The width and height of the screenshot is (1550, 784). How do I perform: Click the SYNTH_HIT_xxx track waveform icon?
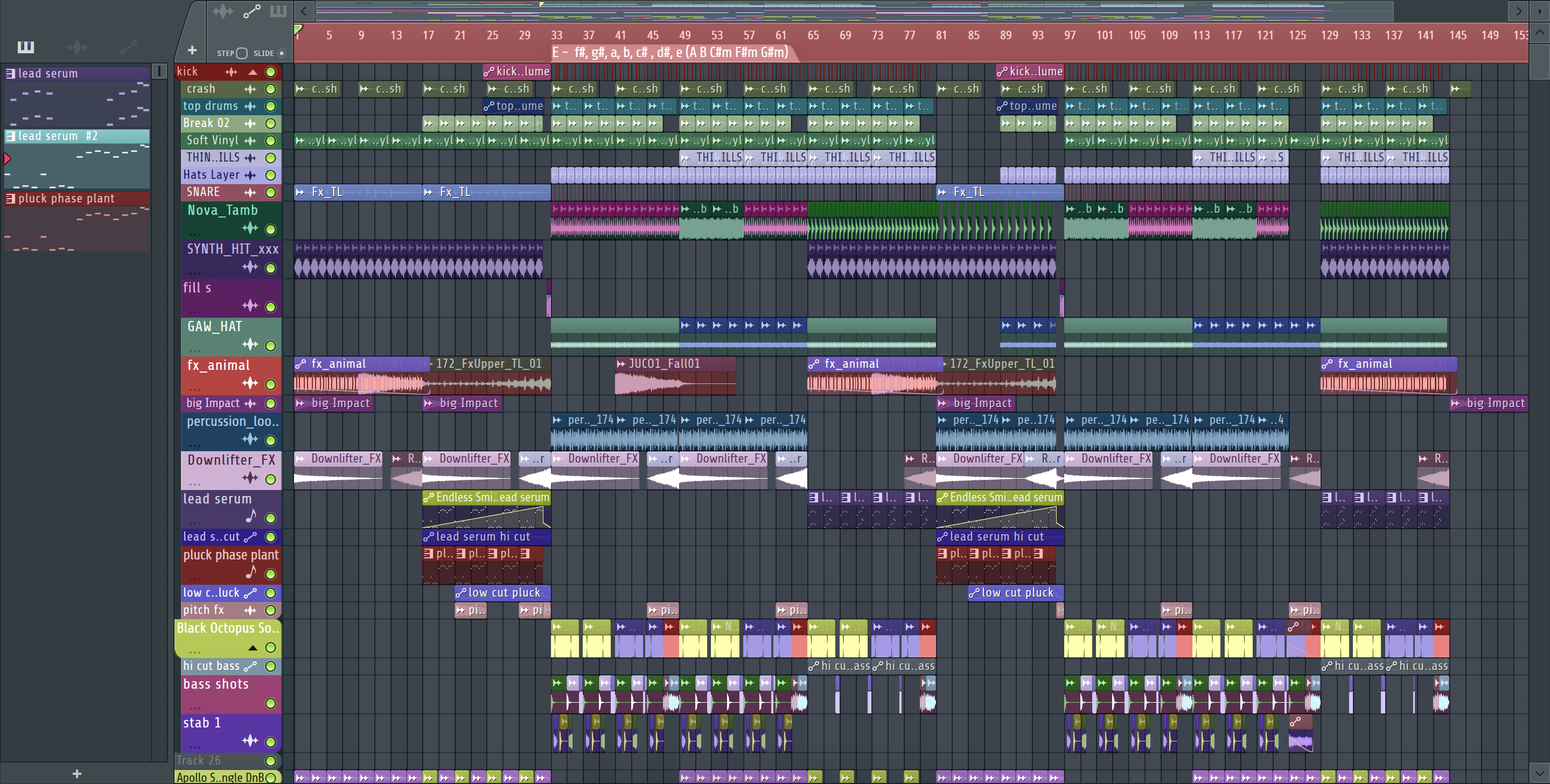click(x=250, y=267)
